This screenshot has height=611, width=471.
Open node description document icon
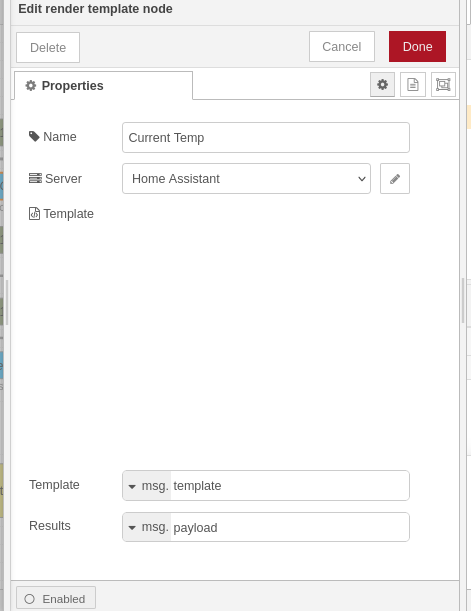[x=413, y=85]
